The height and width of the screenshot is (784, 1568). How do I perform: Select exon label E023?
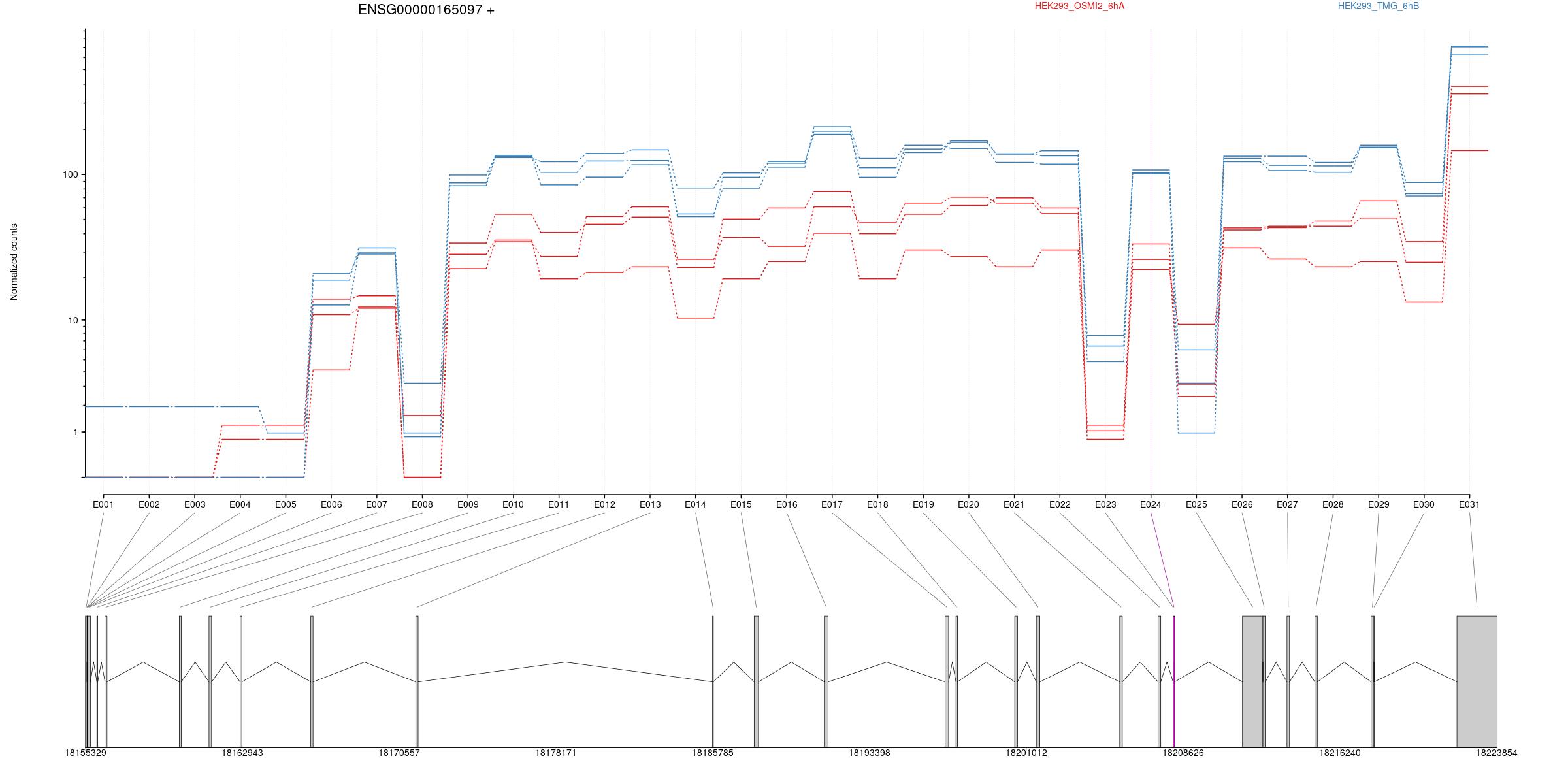(1105, 504)
